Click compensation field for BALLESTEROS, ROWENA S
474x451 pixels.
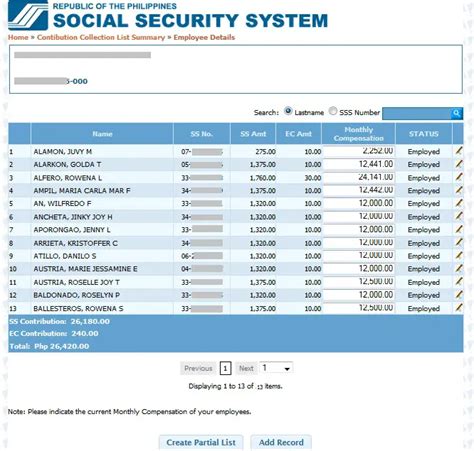[359, 308]
